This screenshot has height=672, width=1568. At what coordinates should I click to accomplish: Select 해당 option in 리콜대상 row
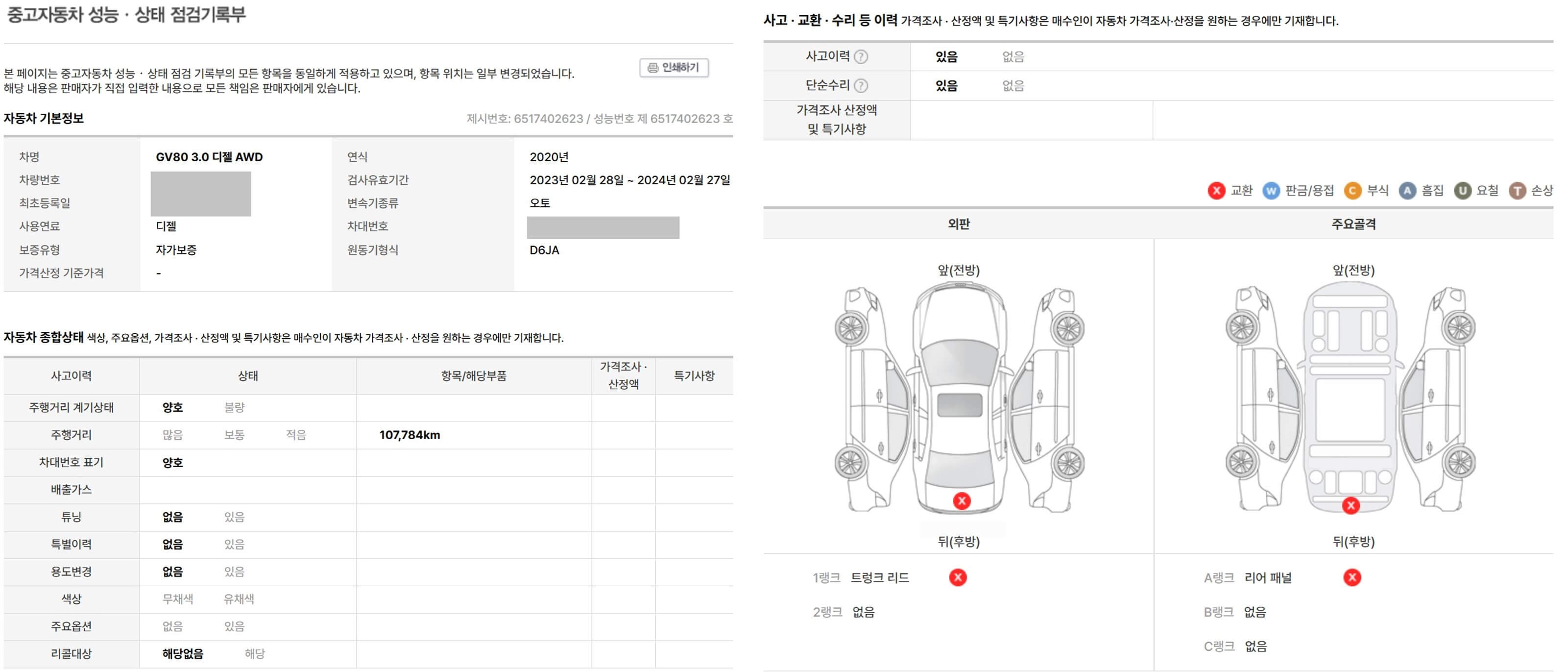(254, 654)
